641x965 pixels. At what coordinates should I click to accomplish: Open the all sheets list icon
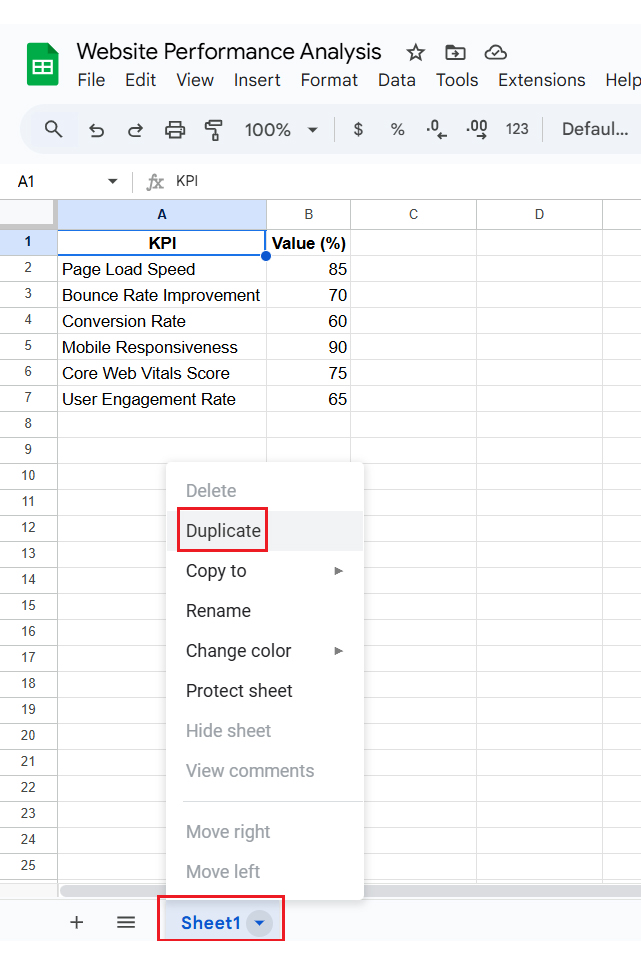126,922
